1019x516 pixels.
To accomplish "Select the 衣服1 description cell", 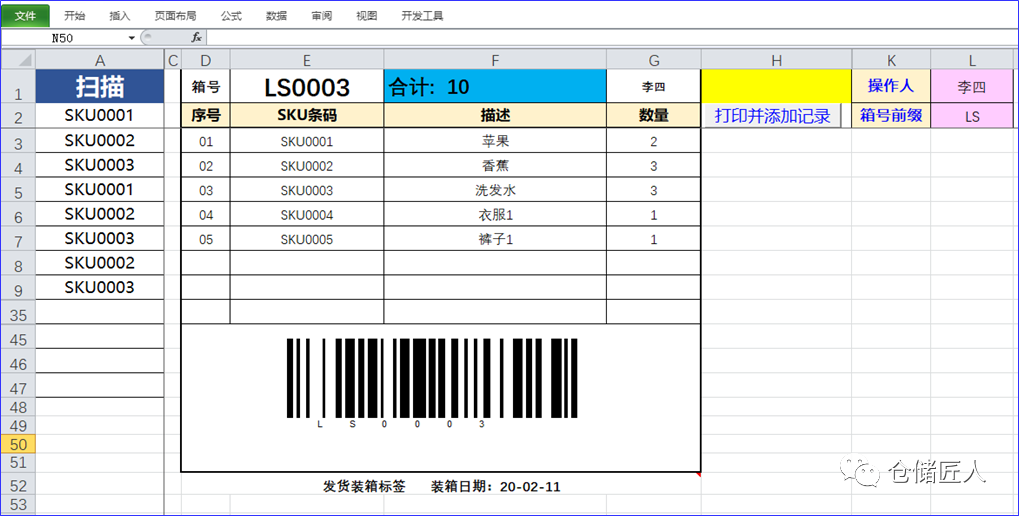I will click(x=495, y=214).
